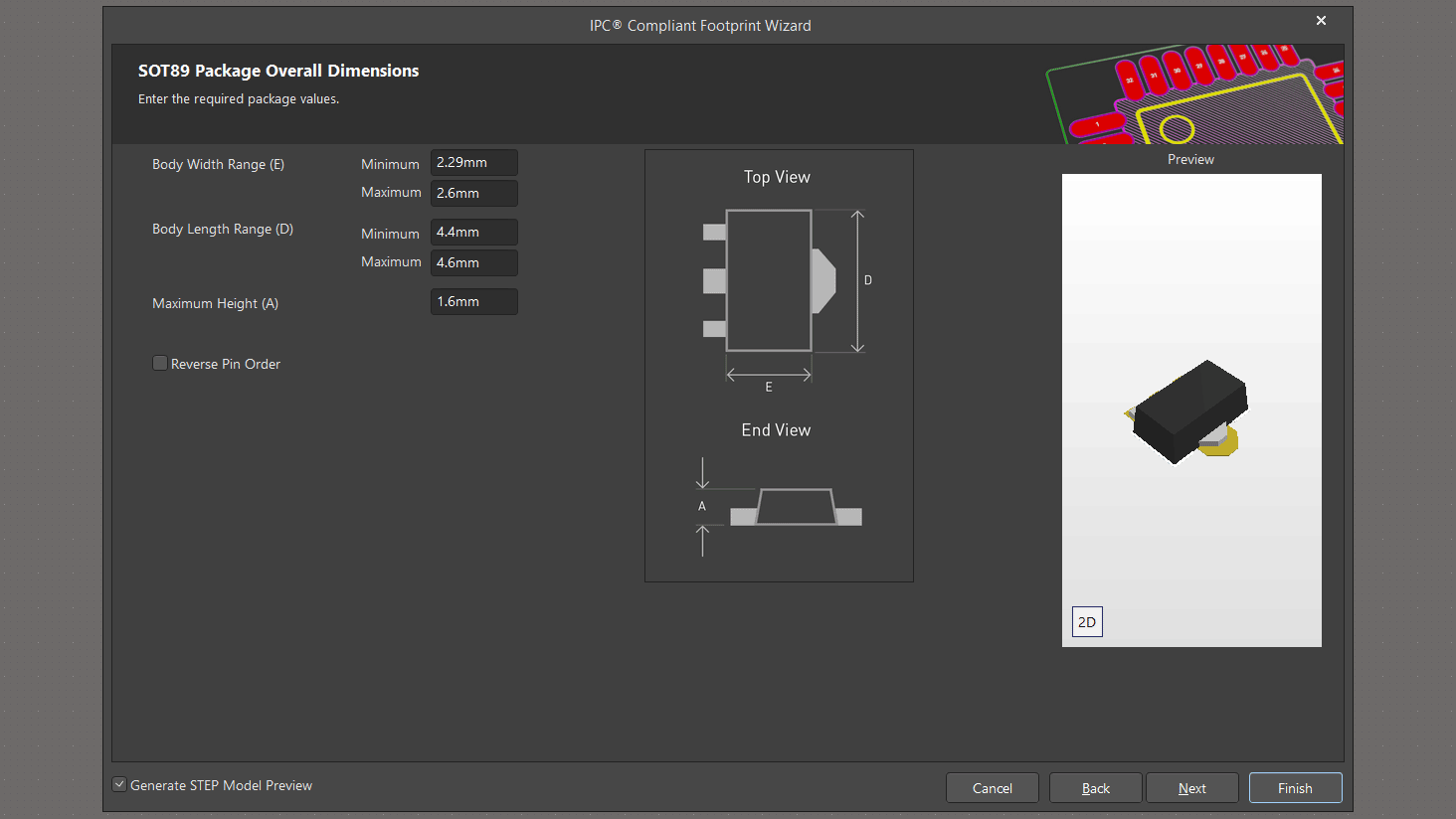
Task: Click the D dimension label in Top View
Action: [x=868, y=281]
